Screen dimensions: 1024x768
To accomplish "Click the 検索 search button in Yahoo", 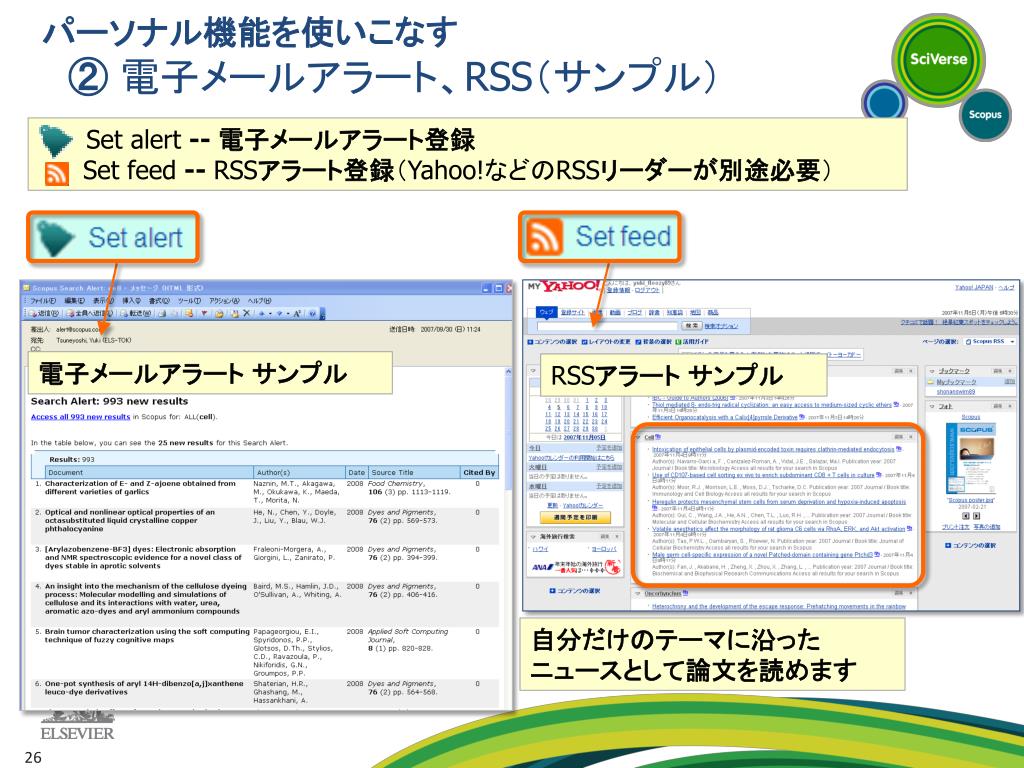I will pos(691,325).
